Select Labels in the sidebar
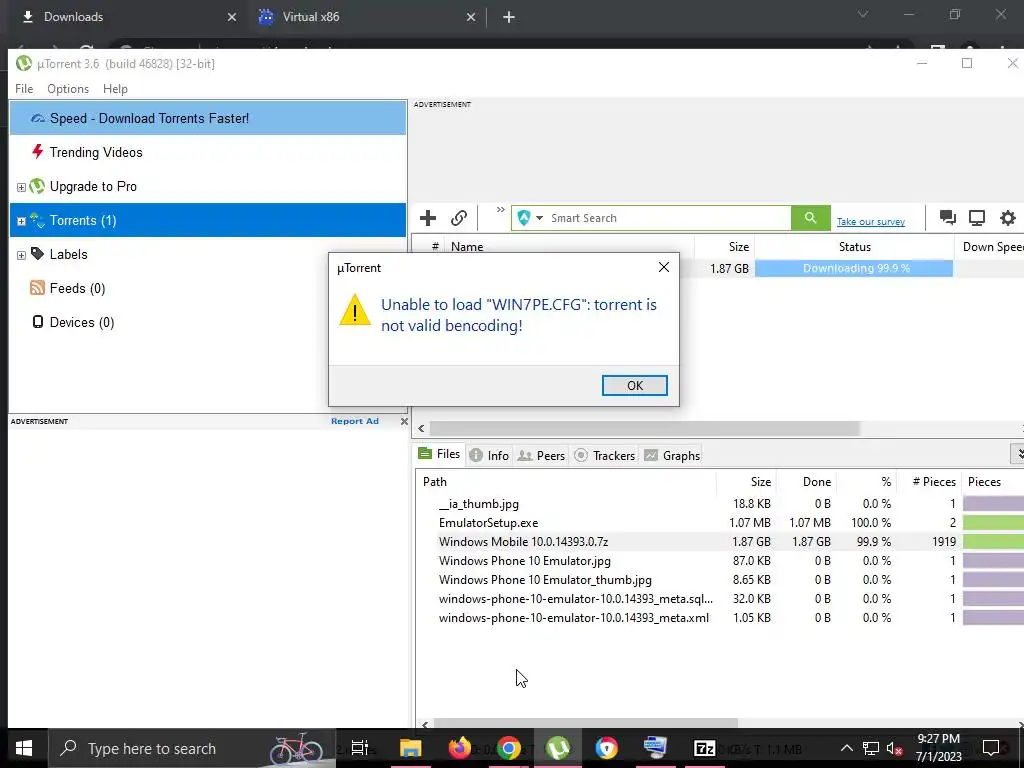 (x=68, y=254)
